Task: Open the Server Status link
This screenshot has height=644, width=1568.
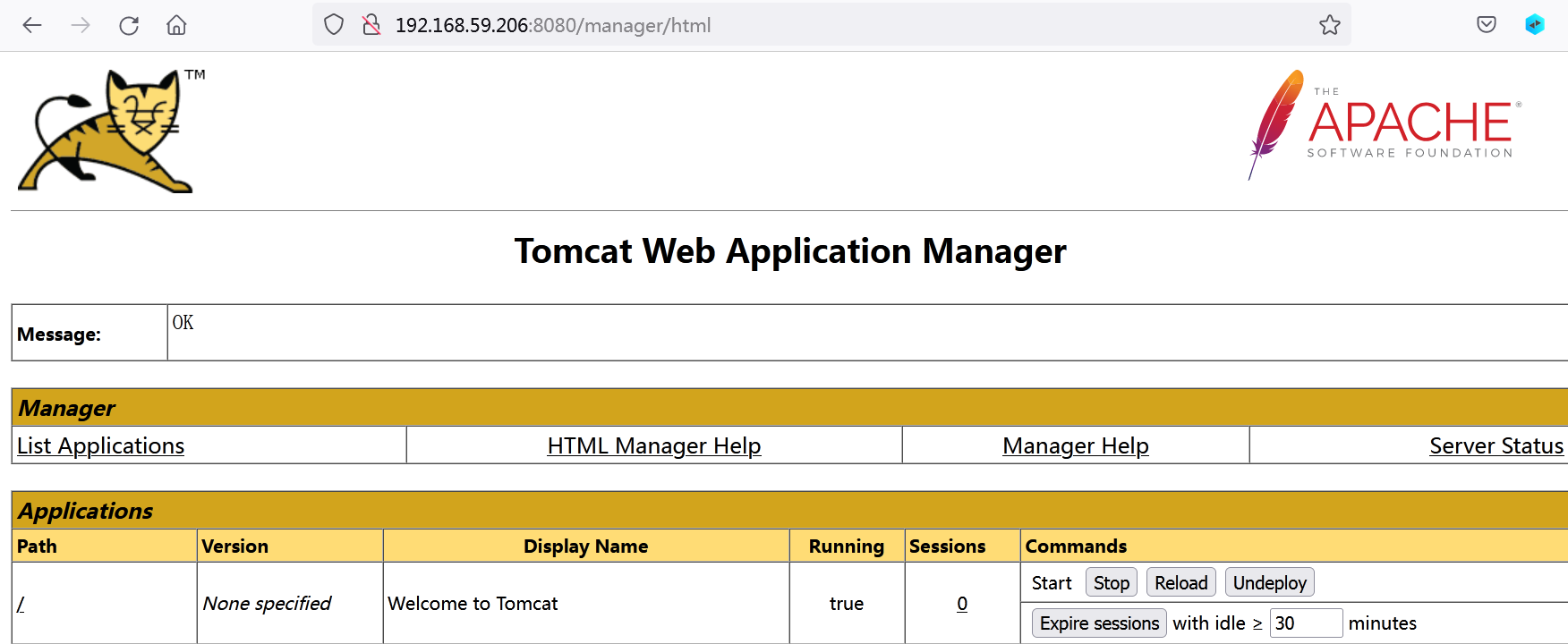Action: [1496, 445]
